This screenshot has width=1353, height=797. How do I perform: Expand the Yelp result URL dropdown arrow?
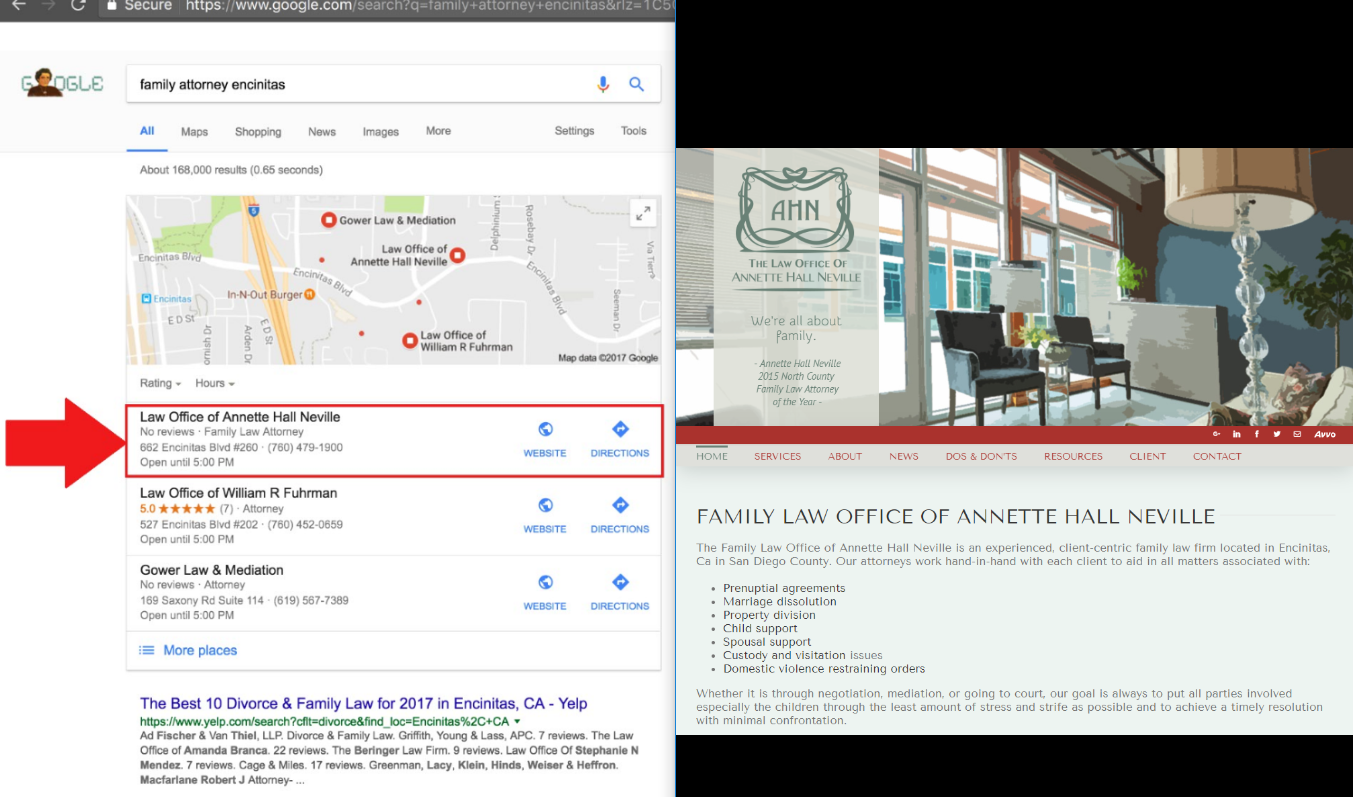(517, 721)
